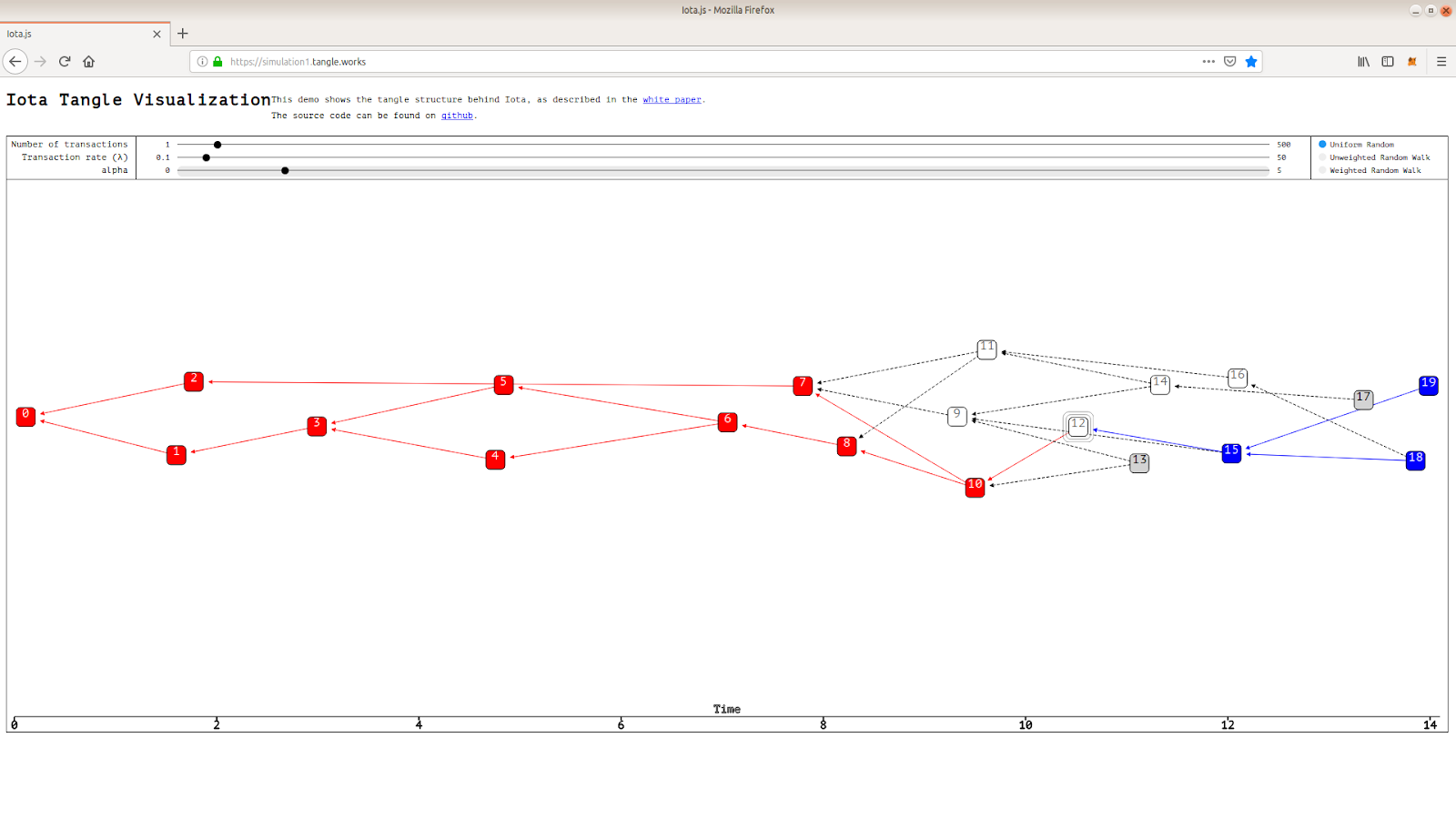The image size is (1456, 819).
Task: Click the forward navigation arrow
Action: click(40, 61)
